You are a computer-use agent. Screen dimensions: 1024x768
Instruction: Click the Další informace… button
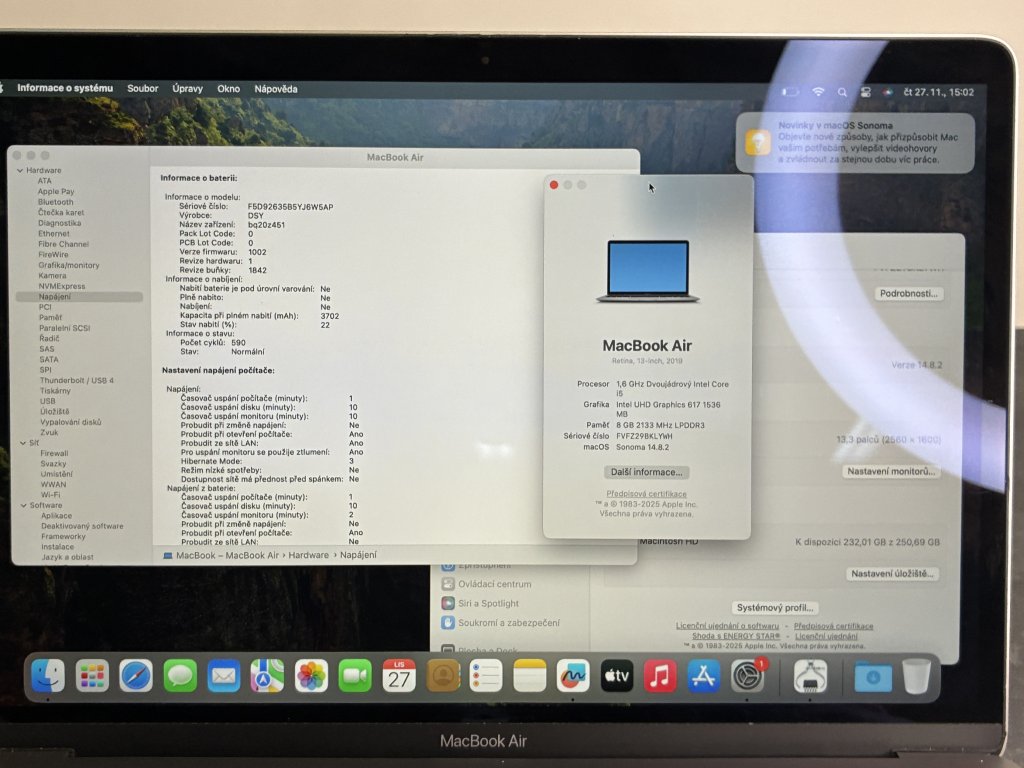tap(646, 472)
